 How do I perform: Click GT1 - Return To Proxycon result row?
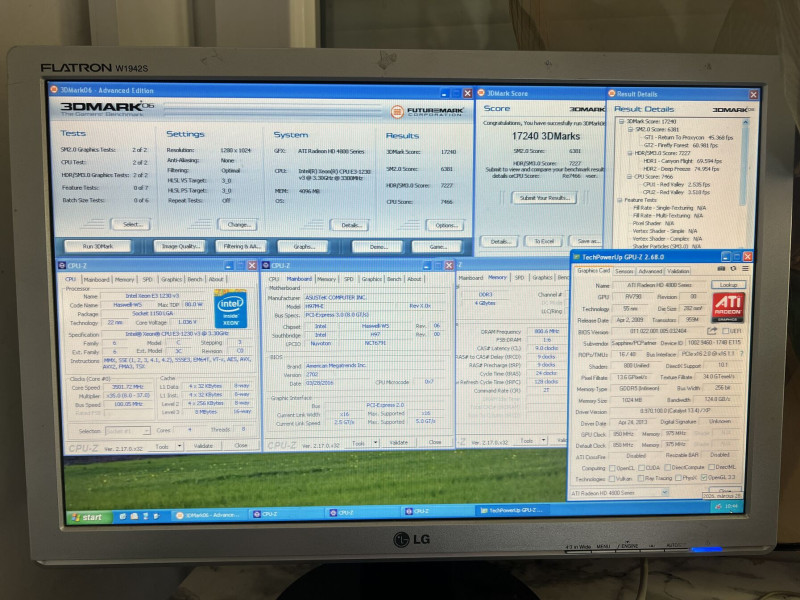pos(688,137)
